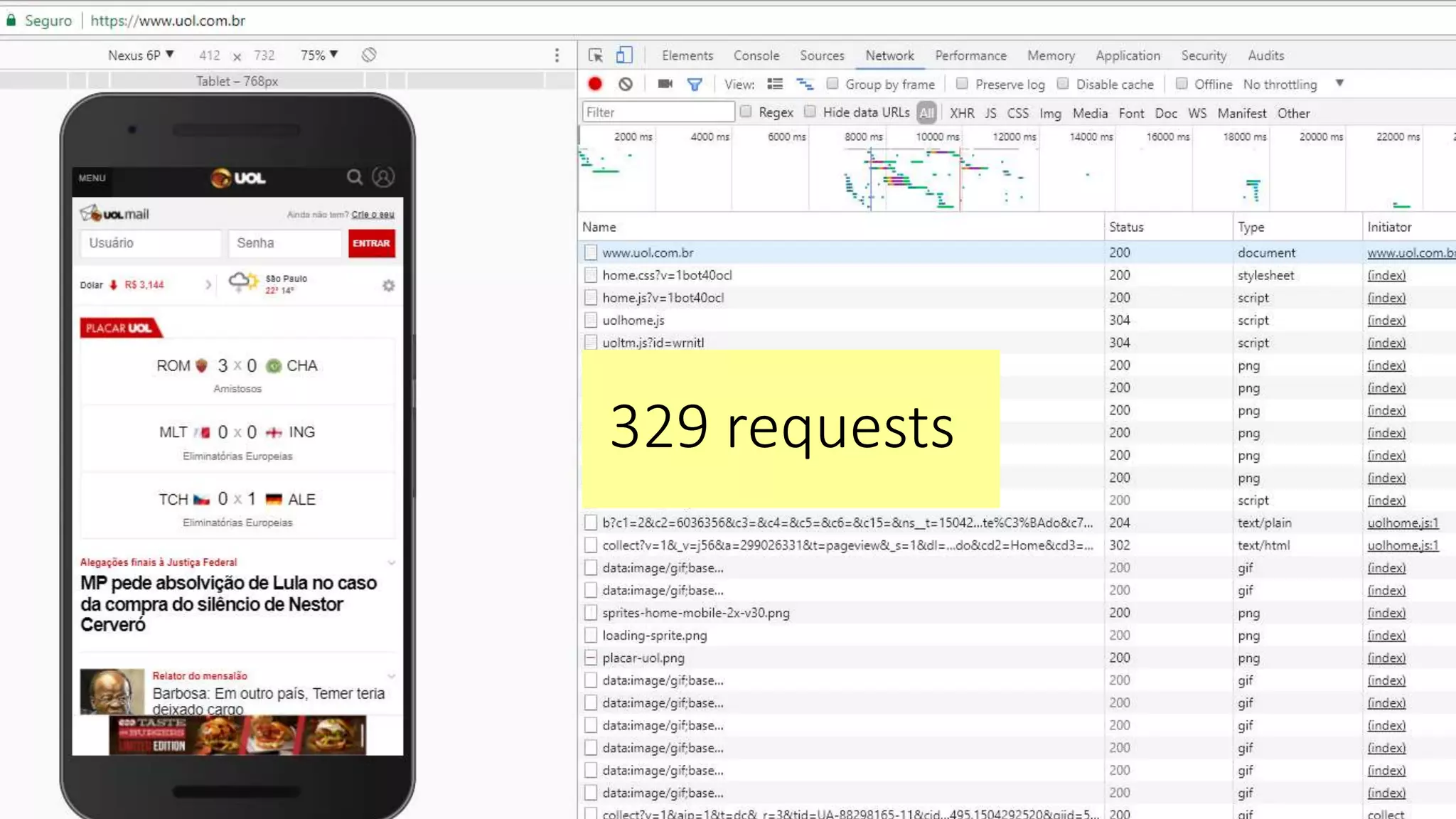Filter requests by XHR type
The width and height of the screenshot is (1456, 819).
(962, 113)
